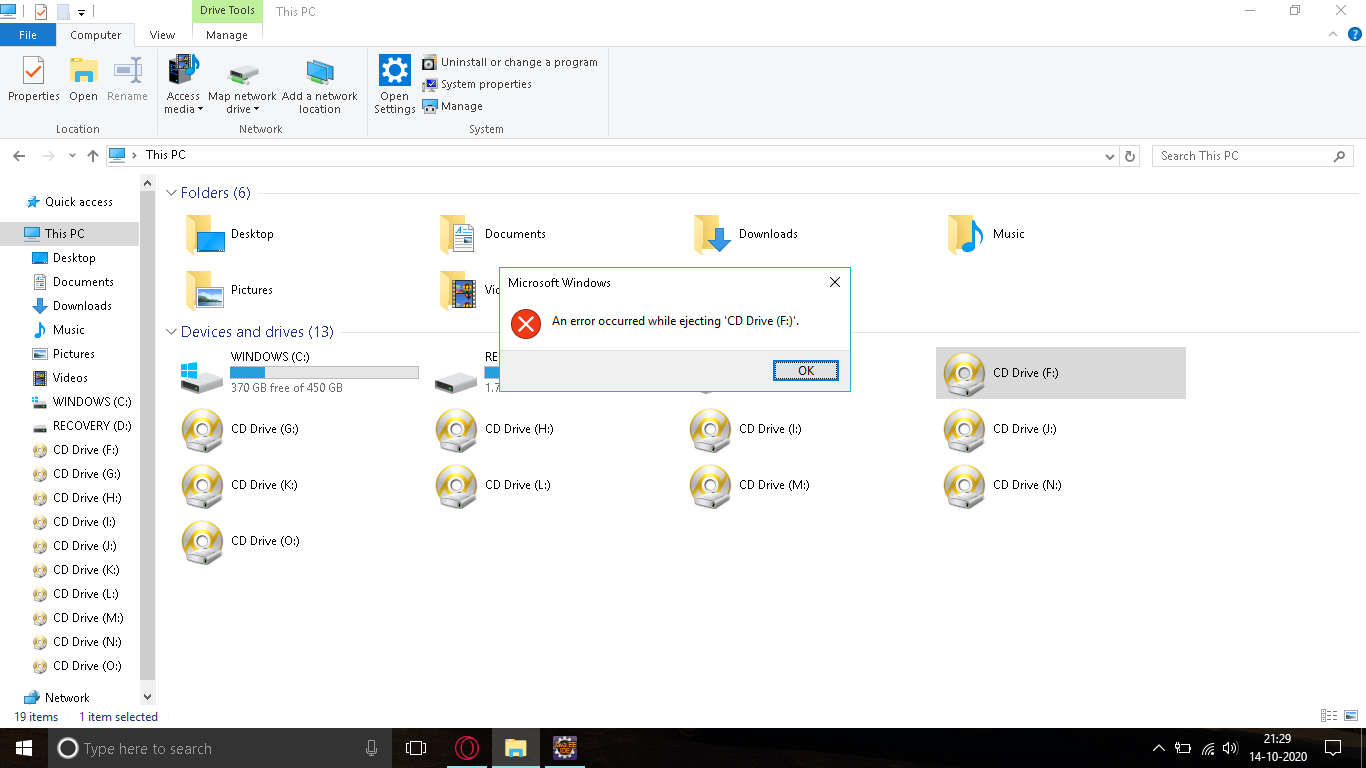1366x768 pixels.
Task: Switch to details view layout
Action: [x=1329, y=716]
